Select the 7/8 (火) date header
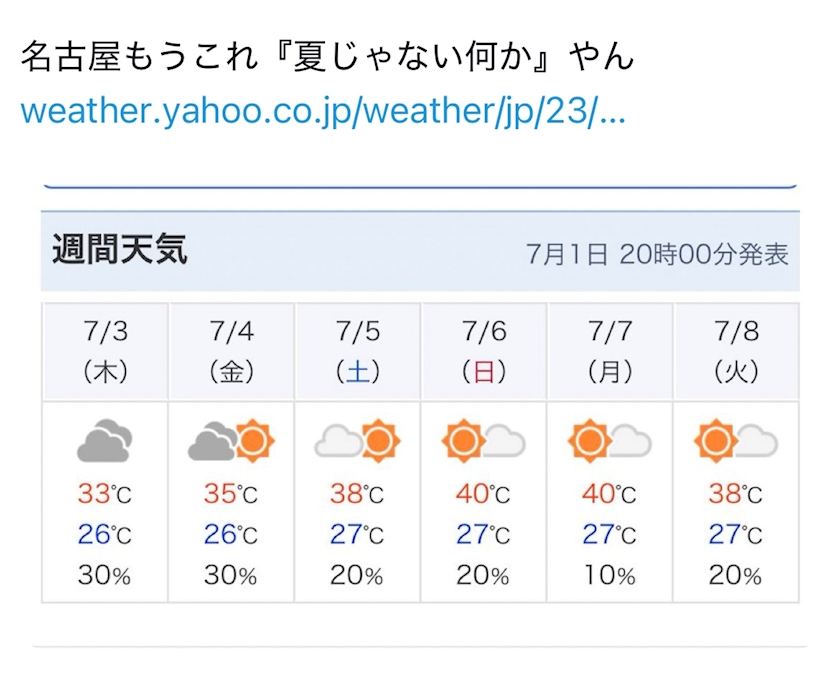Image resolution: width=840 pixels, height=688 pixels. pos(737,351)
